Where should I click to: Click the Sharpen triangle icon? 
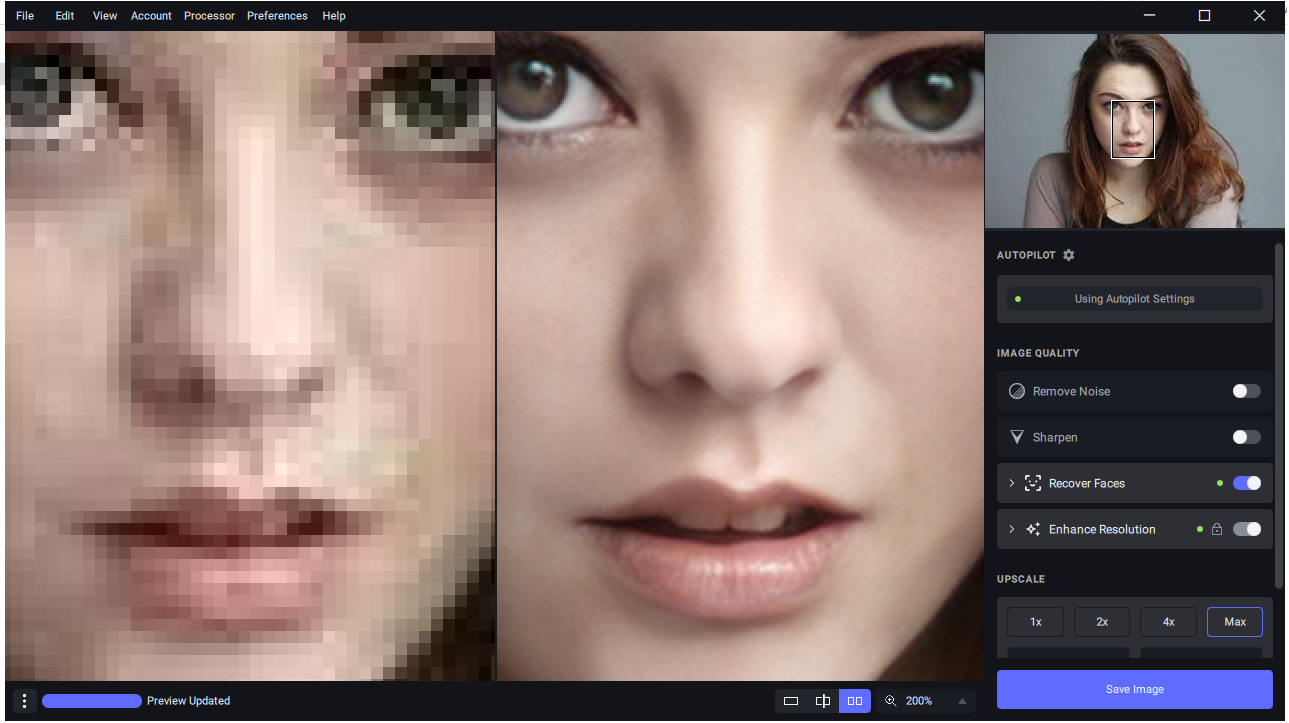pos(1017,437)
